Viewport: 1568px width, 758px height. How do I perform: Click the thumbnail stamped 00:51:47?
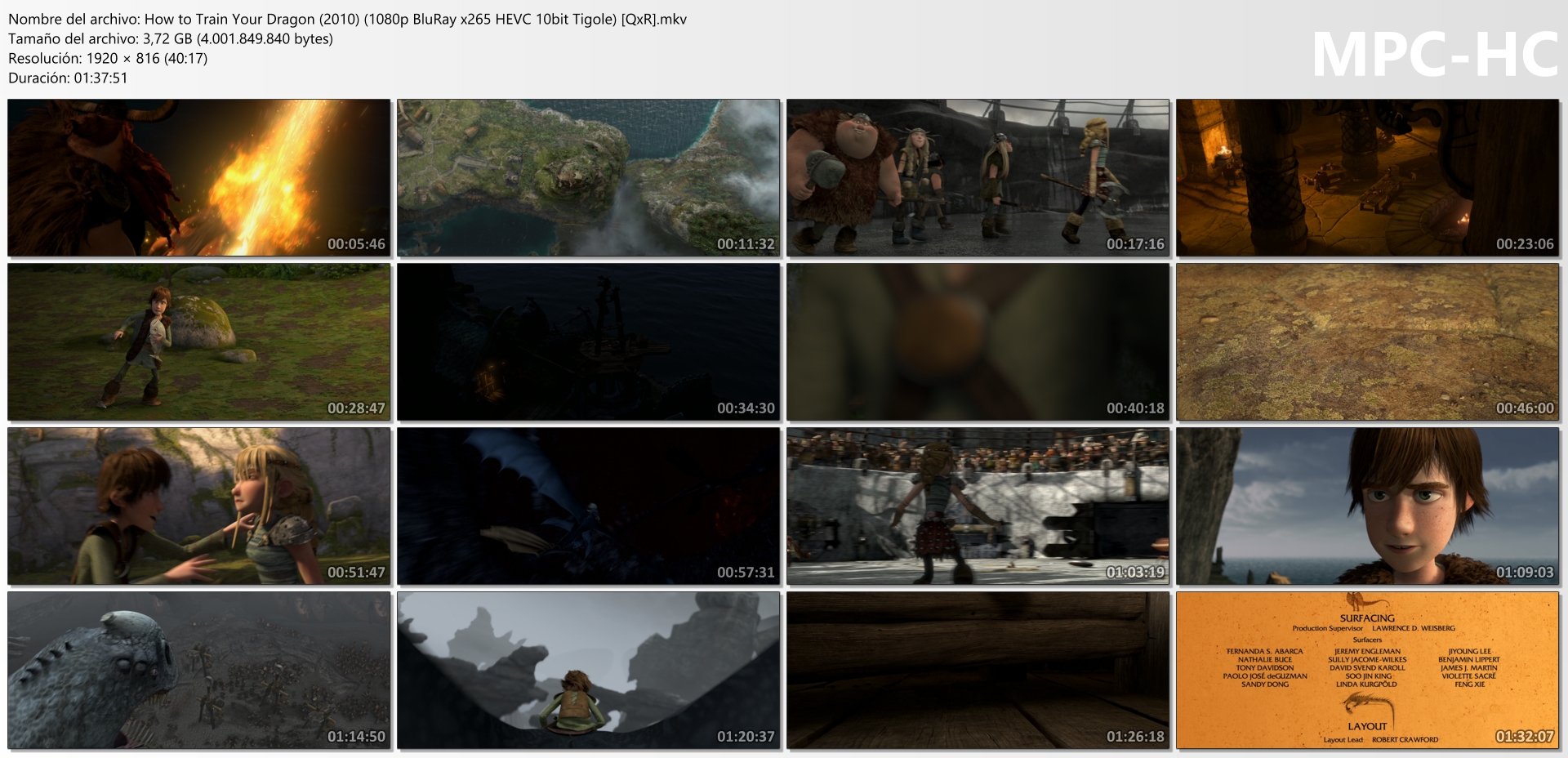tap(199, 506)
